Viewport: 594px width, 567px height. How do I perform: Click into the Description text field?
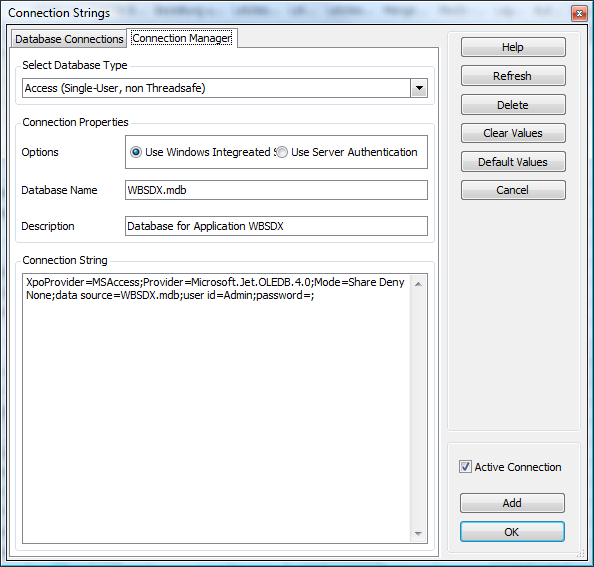[x=276, y=226]
